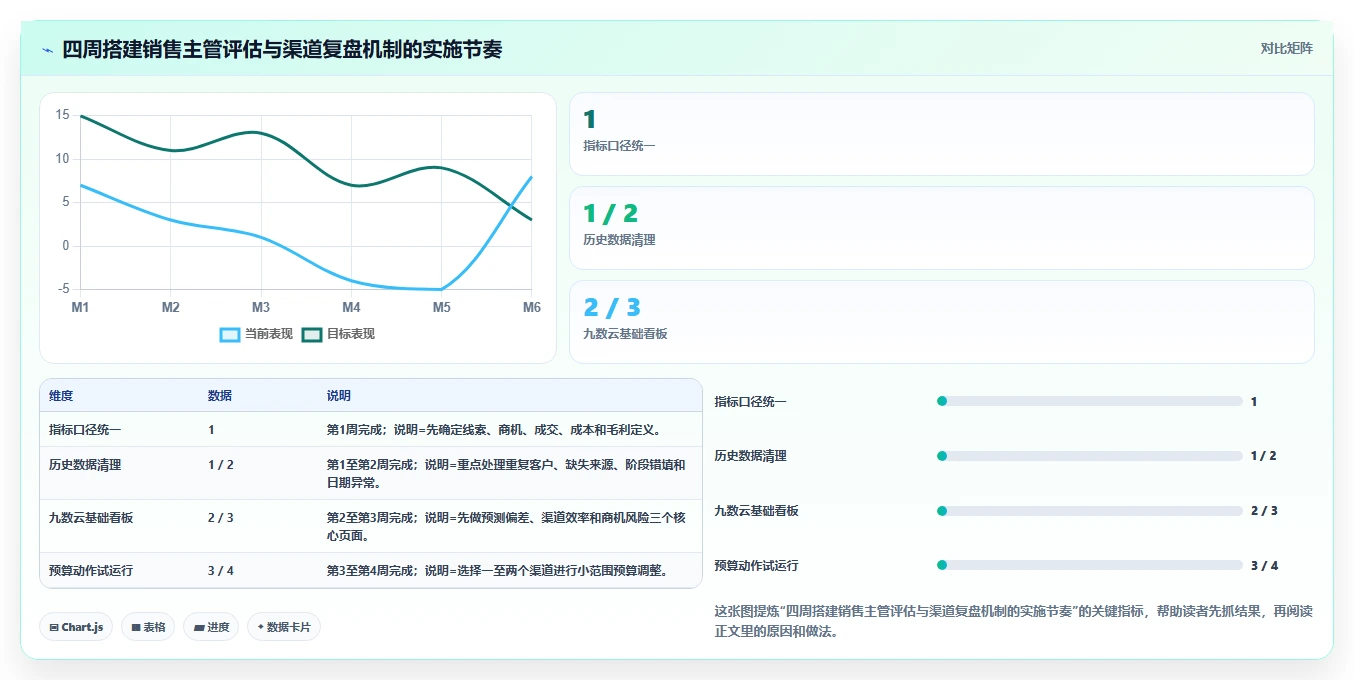Click the 数据卡片 tag chip
This screenshot has width=1354, height=680.
[284, 627]
